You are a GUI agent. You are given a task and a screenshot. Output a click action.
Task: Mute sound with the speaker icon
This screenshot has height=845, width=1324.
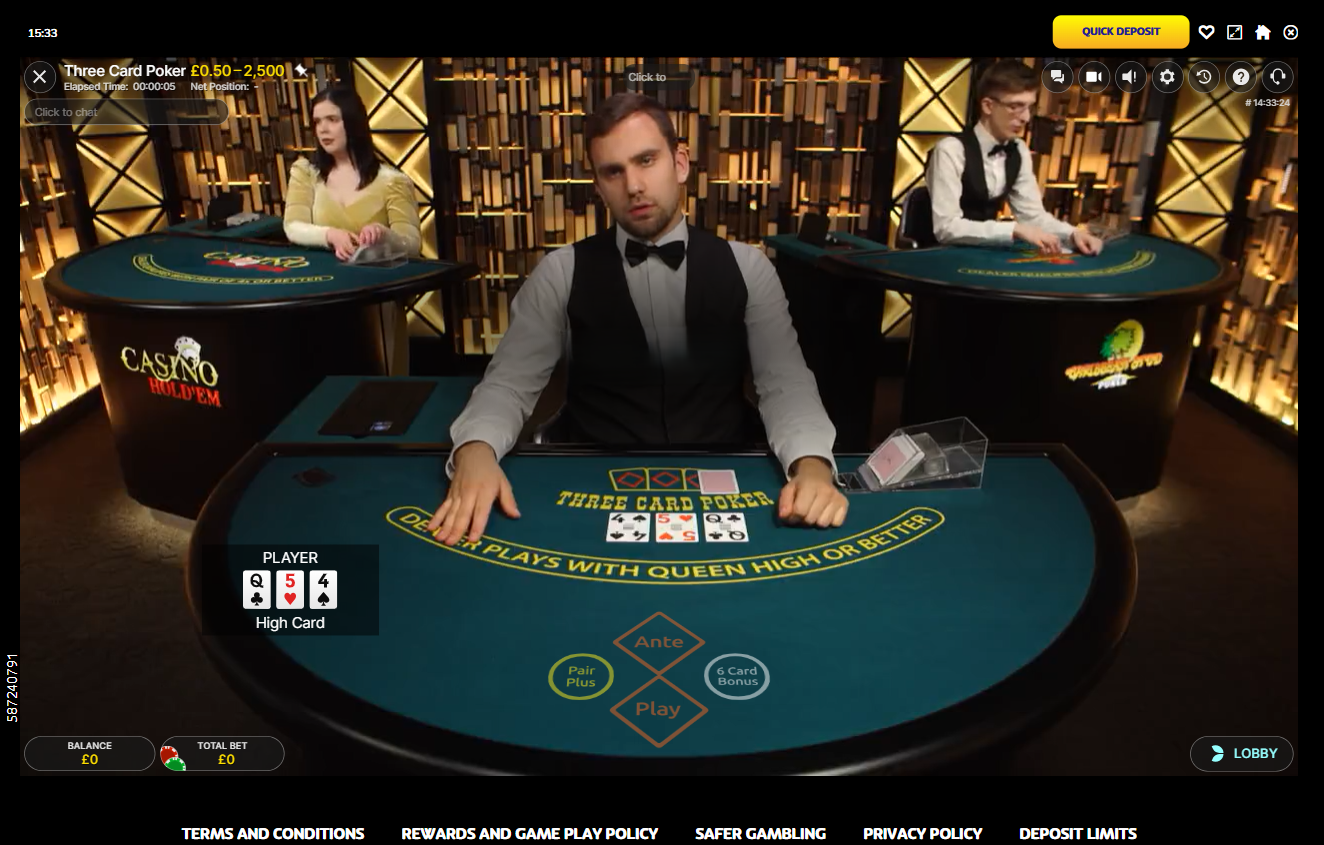[1131, 77]
